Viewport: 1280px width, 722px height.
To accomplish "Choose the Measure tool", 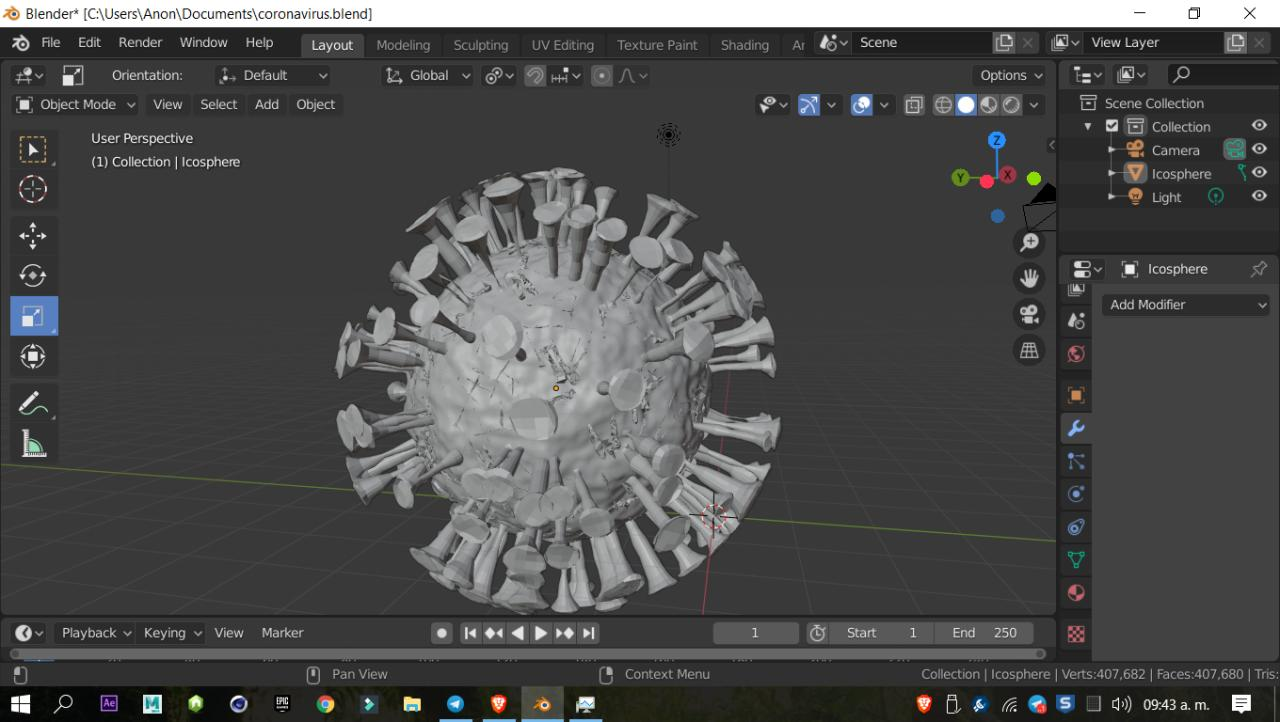I will coord(33,443).
